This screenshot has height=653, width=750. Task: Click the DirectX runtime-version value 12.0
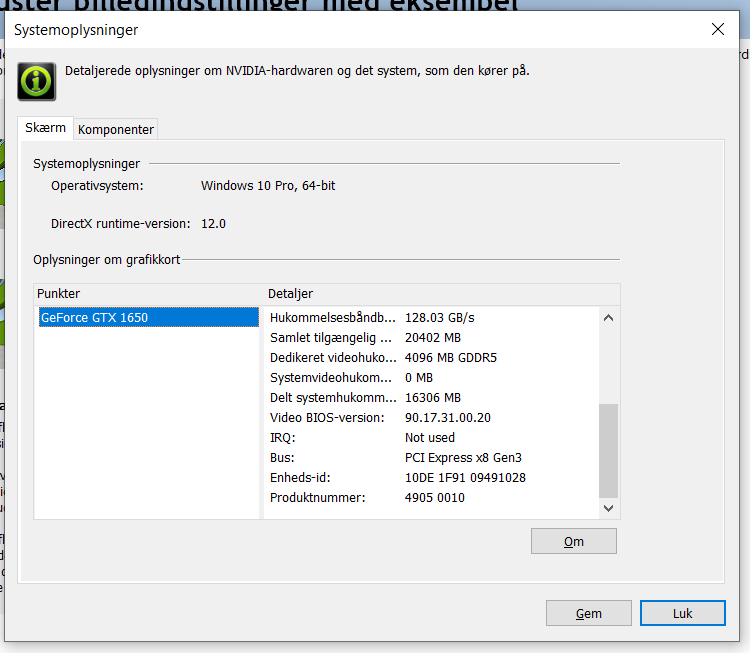coord(213,224)
